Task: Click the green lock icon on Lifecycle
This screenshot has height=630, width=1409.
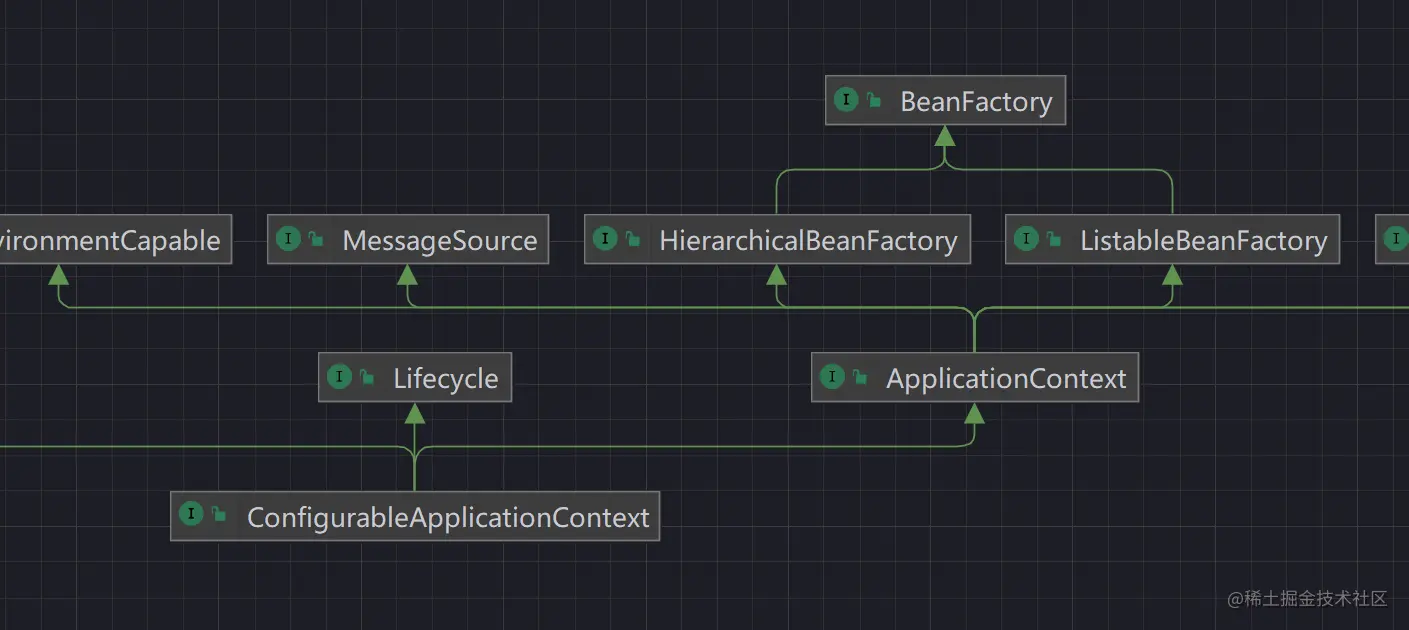Action: coord(367,378)
